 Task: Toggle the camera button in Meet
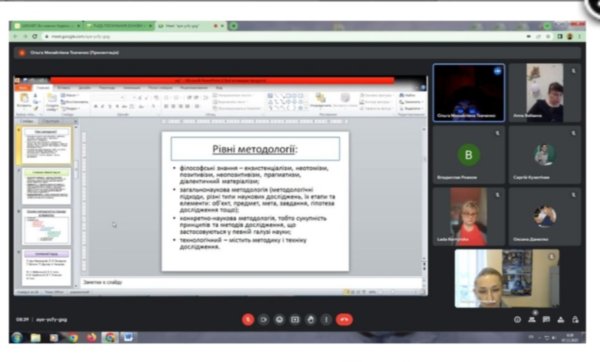click(x=264, y=320)
